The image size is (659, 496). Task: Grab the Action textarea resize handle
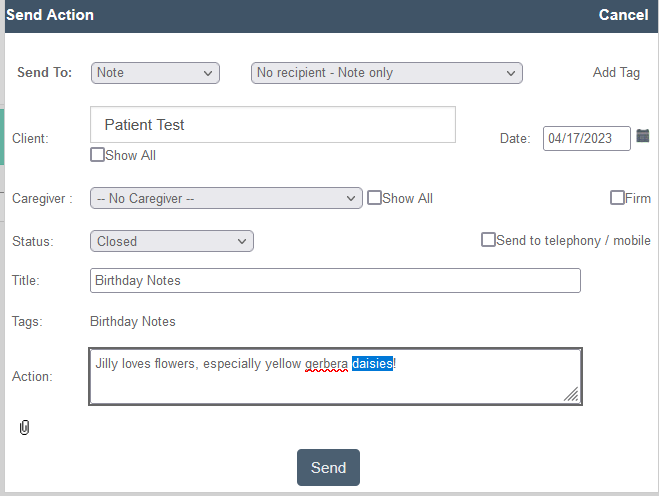(x=572, y=394)
